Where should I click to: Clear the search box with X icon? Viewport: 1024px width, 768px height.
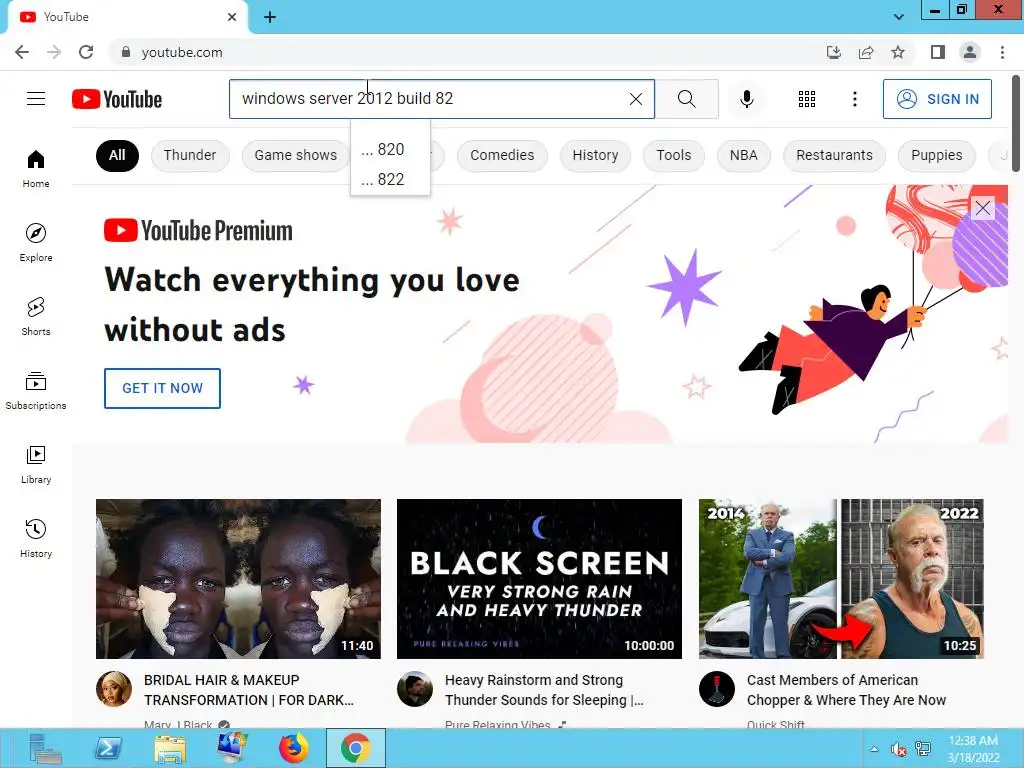(635, 99)
